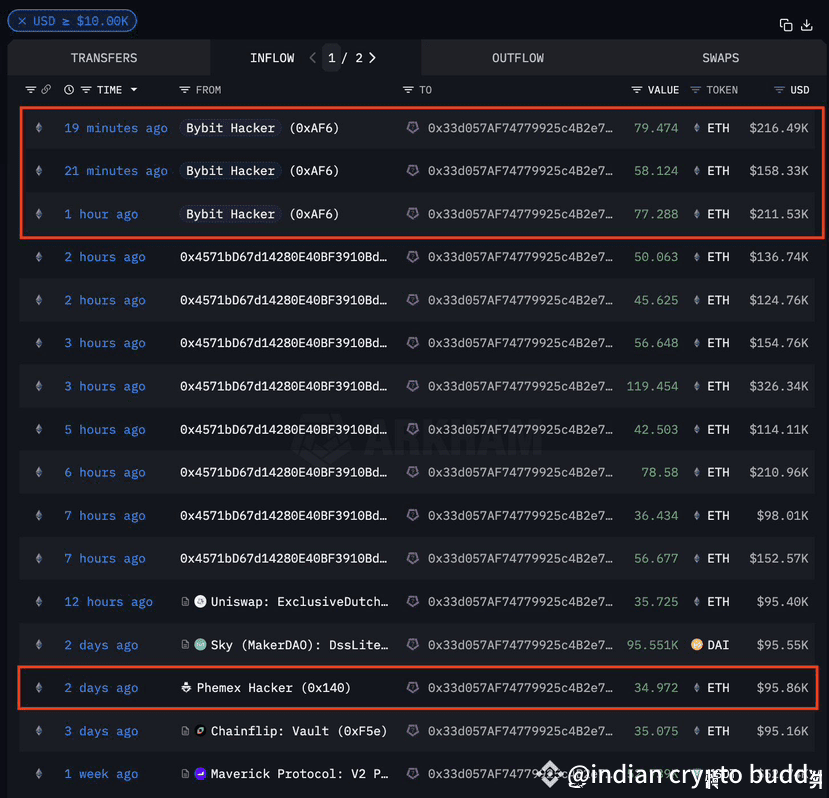
Task: Open Sky (MakerDAO): DssLite entity link
Action: click(x=299, y=645)
